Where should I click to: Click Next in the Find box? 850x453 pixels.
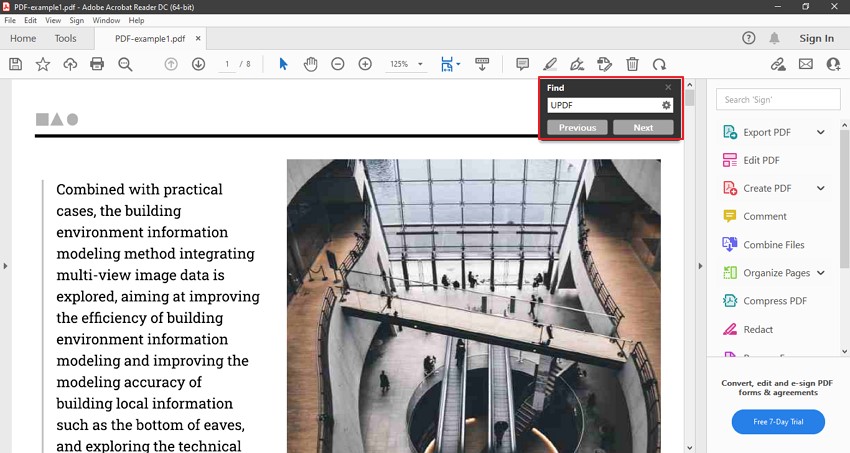(643, 127)
